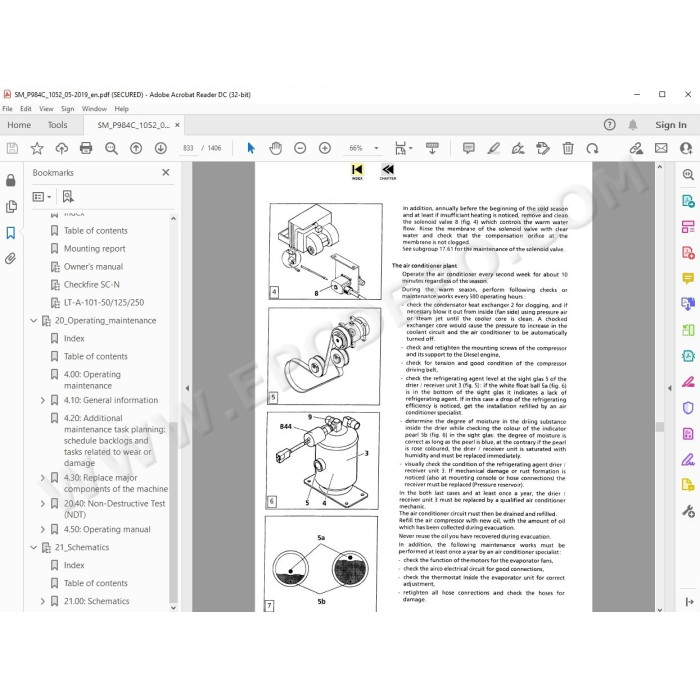Viewport: 700px width, 700px height.
Task: Click the Highlight text pen icon
Action: click(x=493, y=148)
